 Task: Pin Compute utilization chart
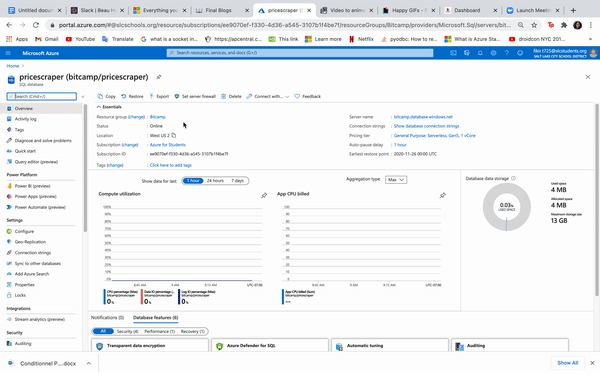tap(264, 196)
